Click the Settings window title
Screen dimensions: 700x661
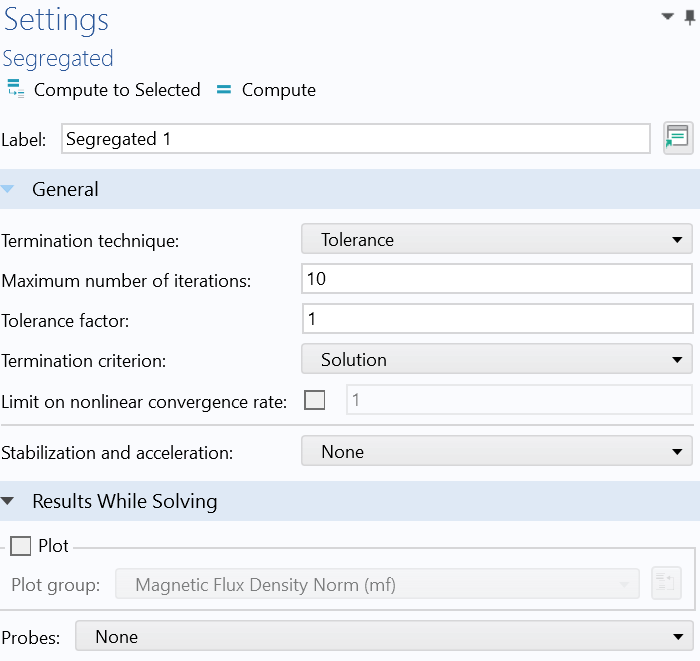56,20
